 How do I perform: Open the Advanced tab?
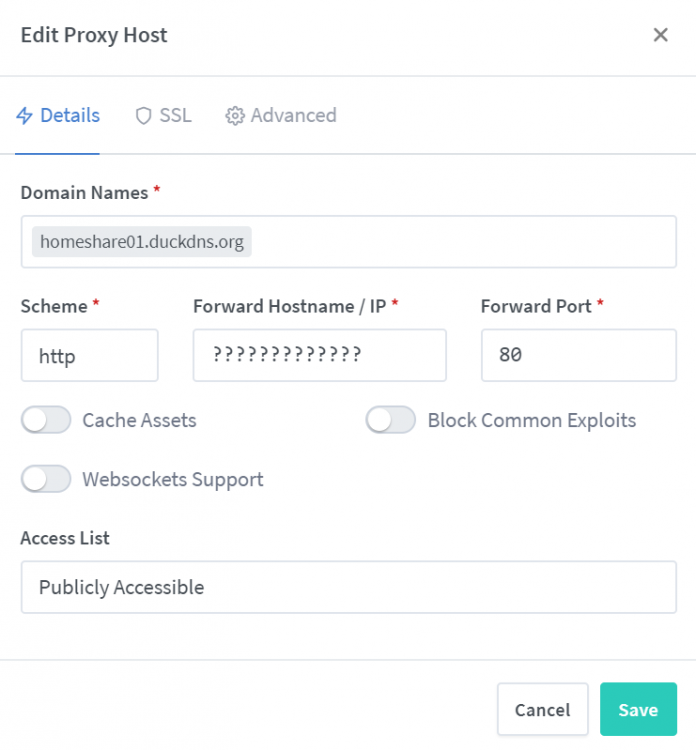(x=281, y=116)
